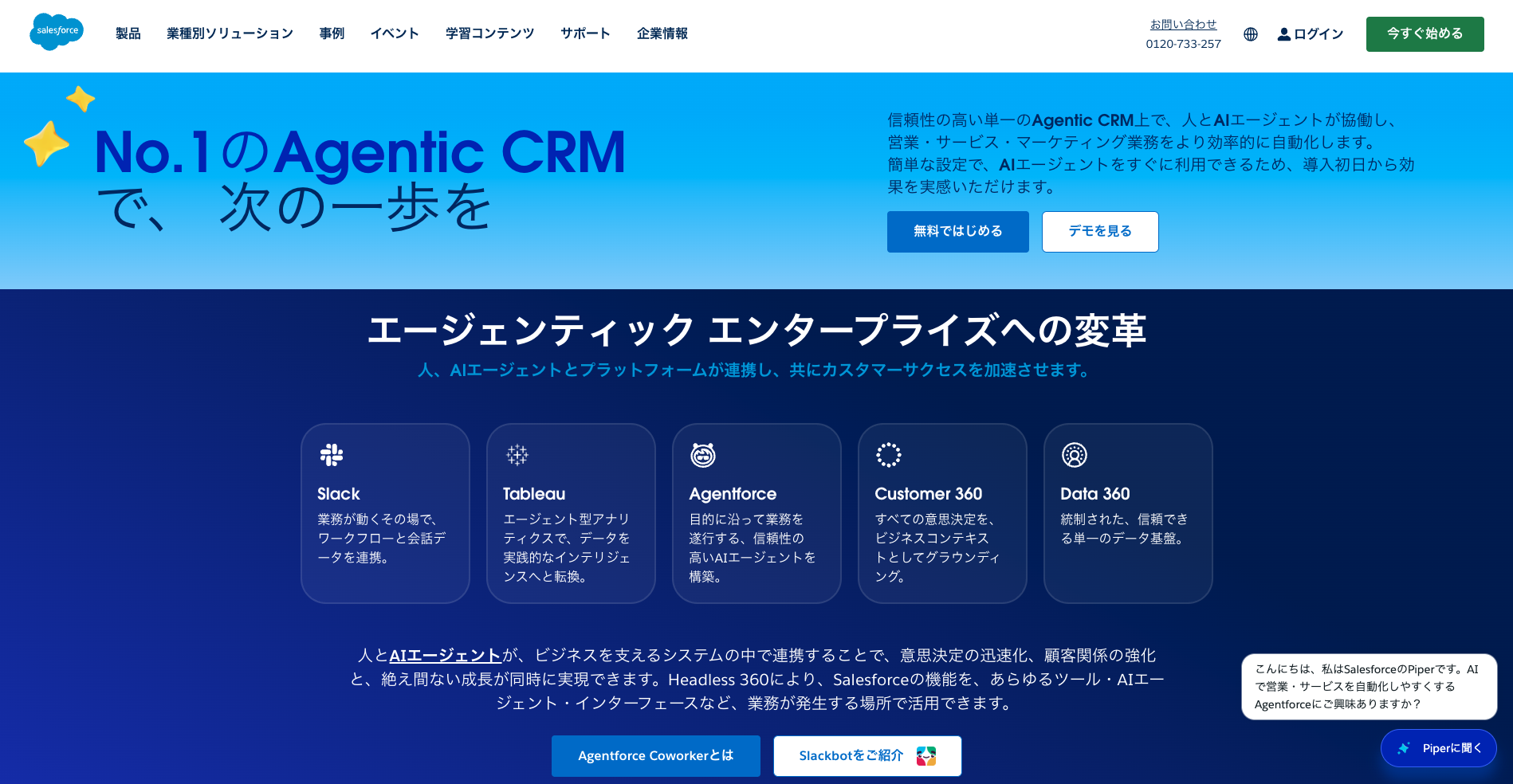Open the 事例 menu
The image size is (1513, 784).
pyautogui.click(x=332, y=33)
